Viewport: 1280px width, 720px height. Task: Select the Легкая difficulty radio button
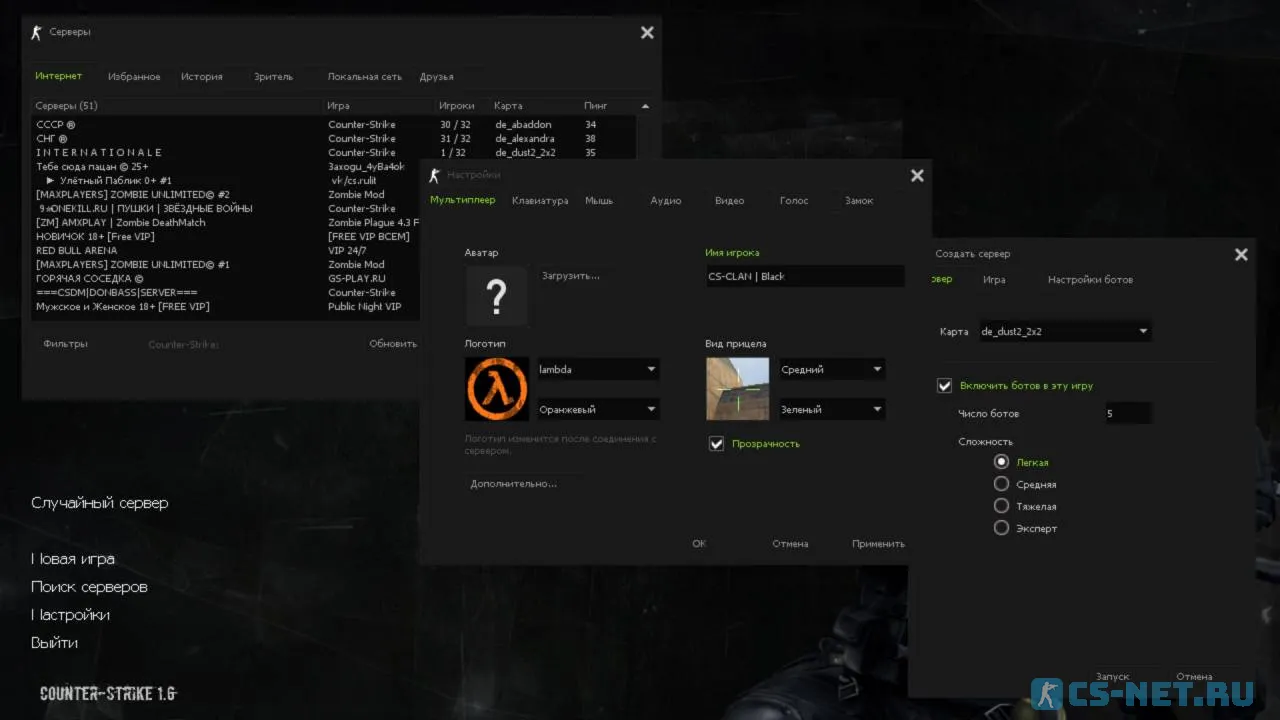(1001, 462)
